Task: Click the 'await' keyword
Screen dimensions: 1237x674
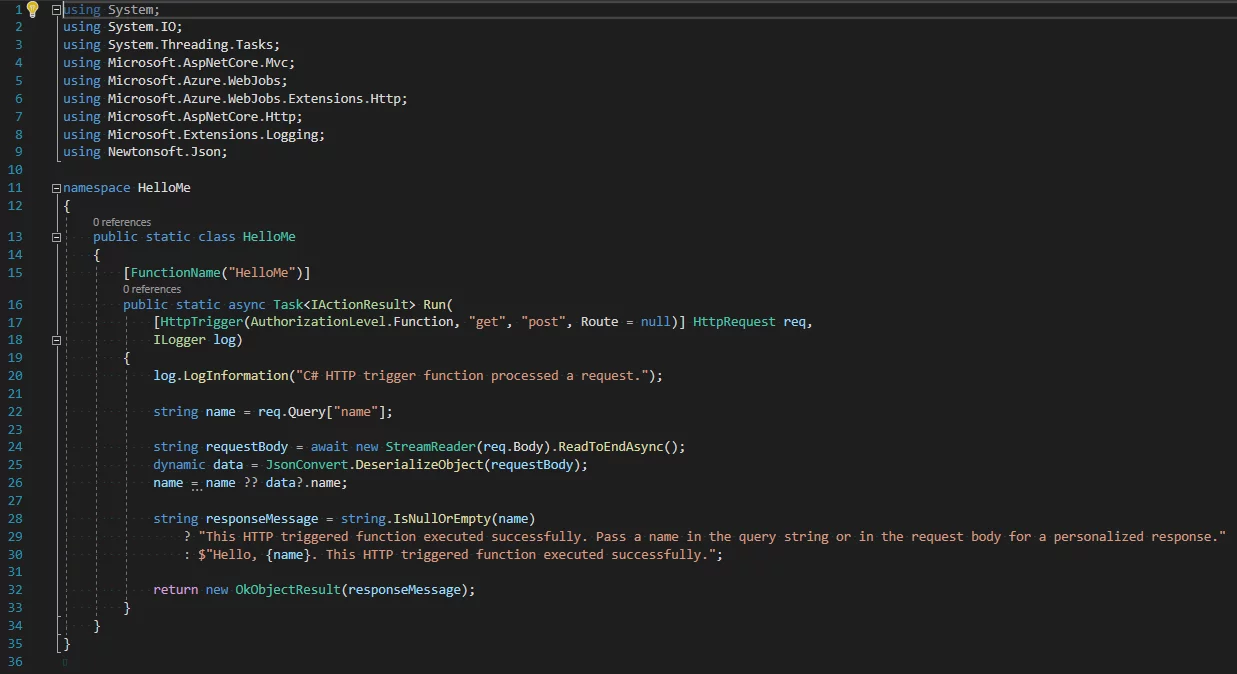Action: tap(329, 448)
